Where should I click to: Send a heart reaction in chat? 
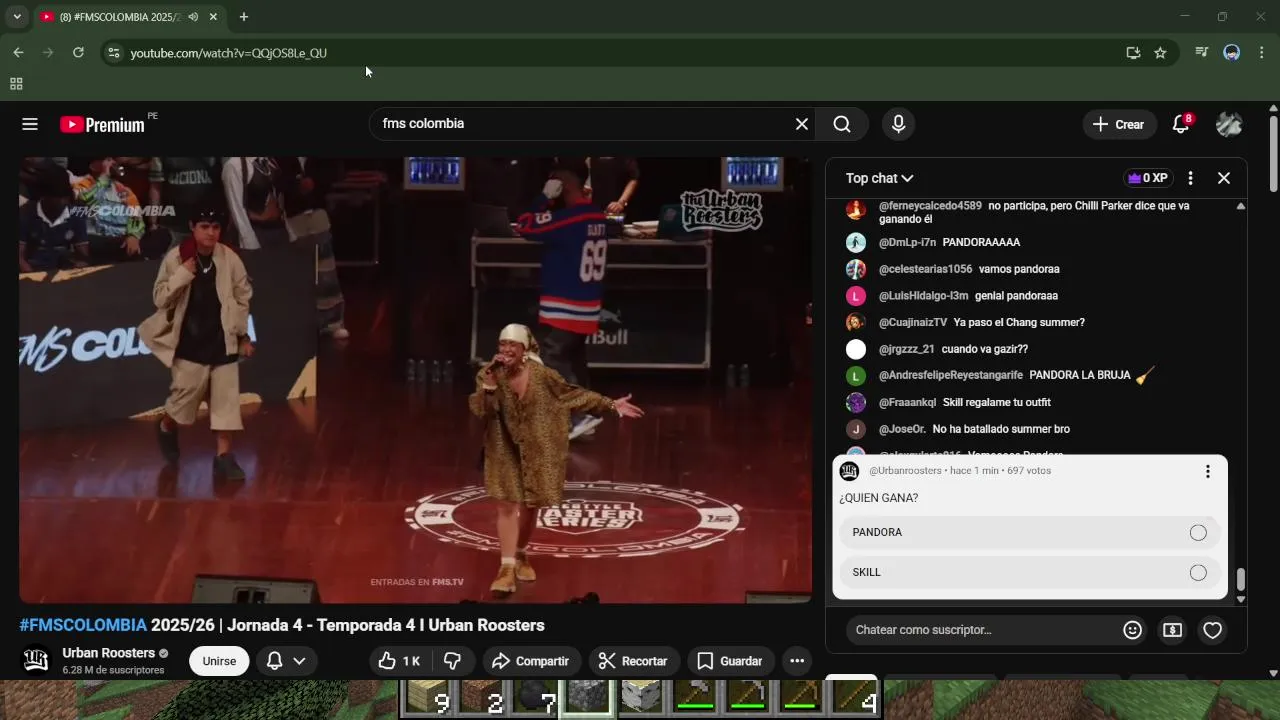(x=1212, y=630)
